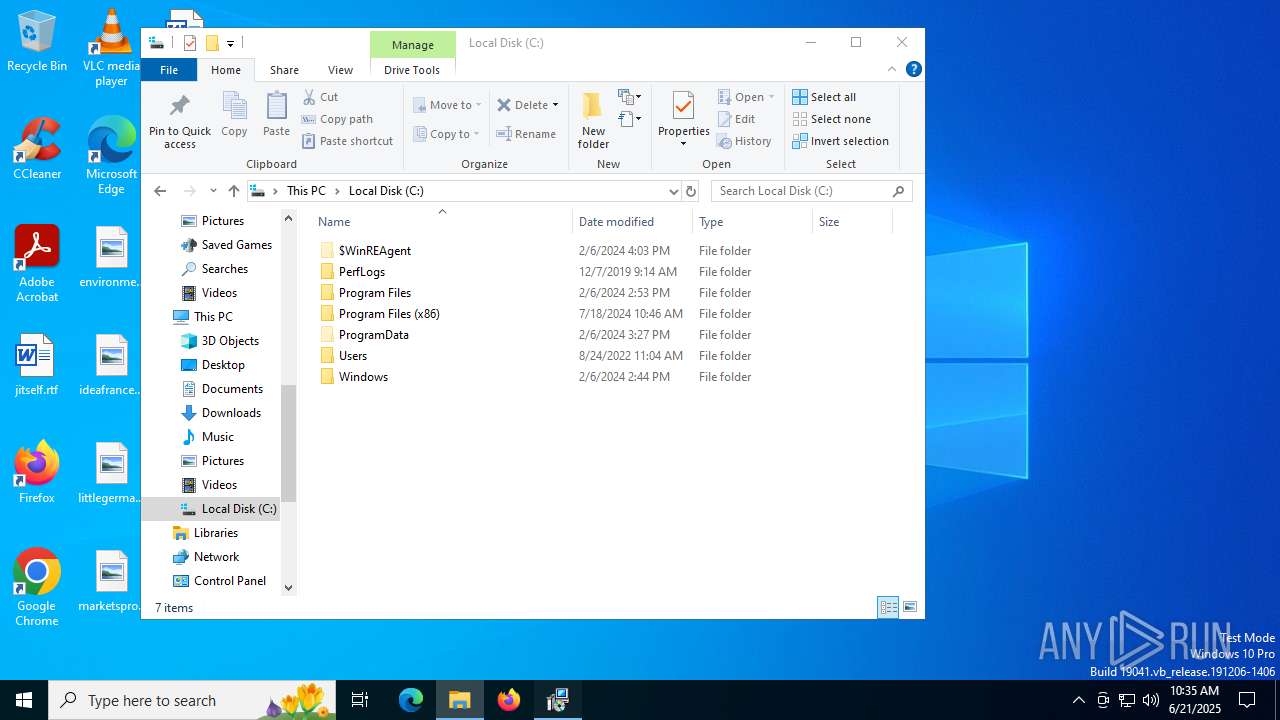Click the taskbar search box

pos(193,700)
